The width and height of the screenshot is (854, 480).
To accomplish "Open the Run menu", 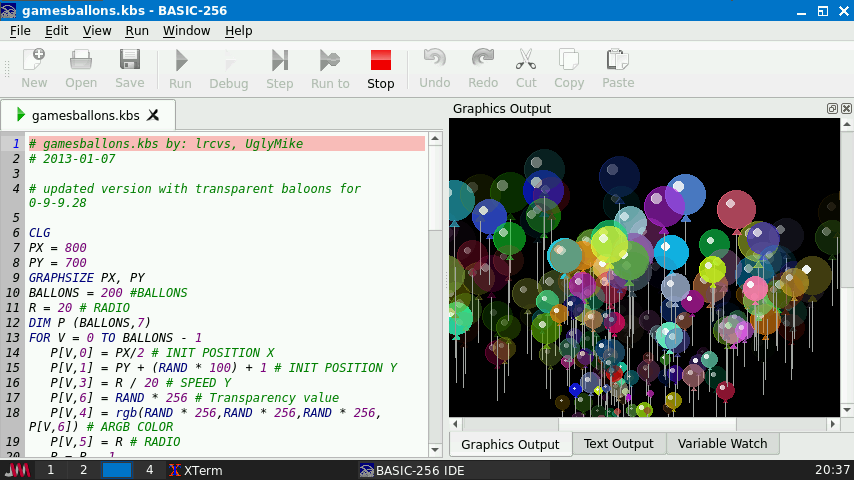I will coord(137,30).
